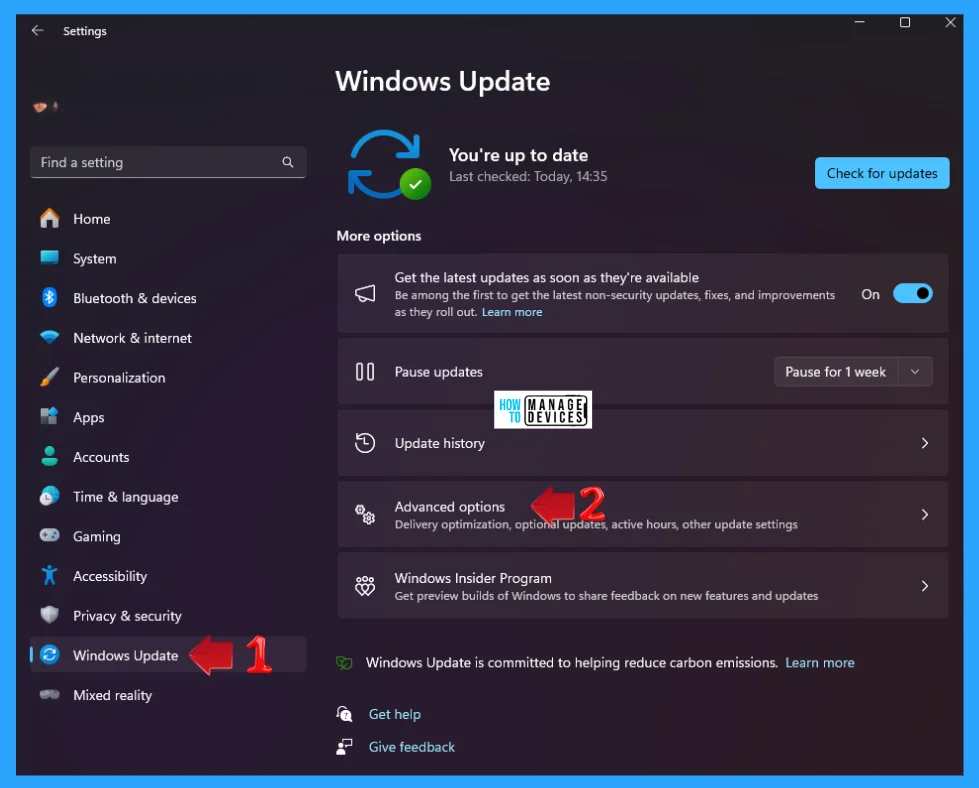Open Learn more link under latest updates
Viewport: 979px width, 788px height.
pyautogui.click(x=512, y=312)
